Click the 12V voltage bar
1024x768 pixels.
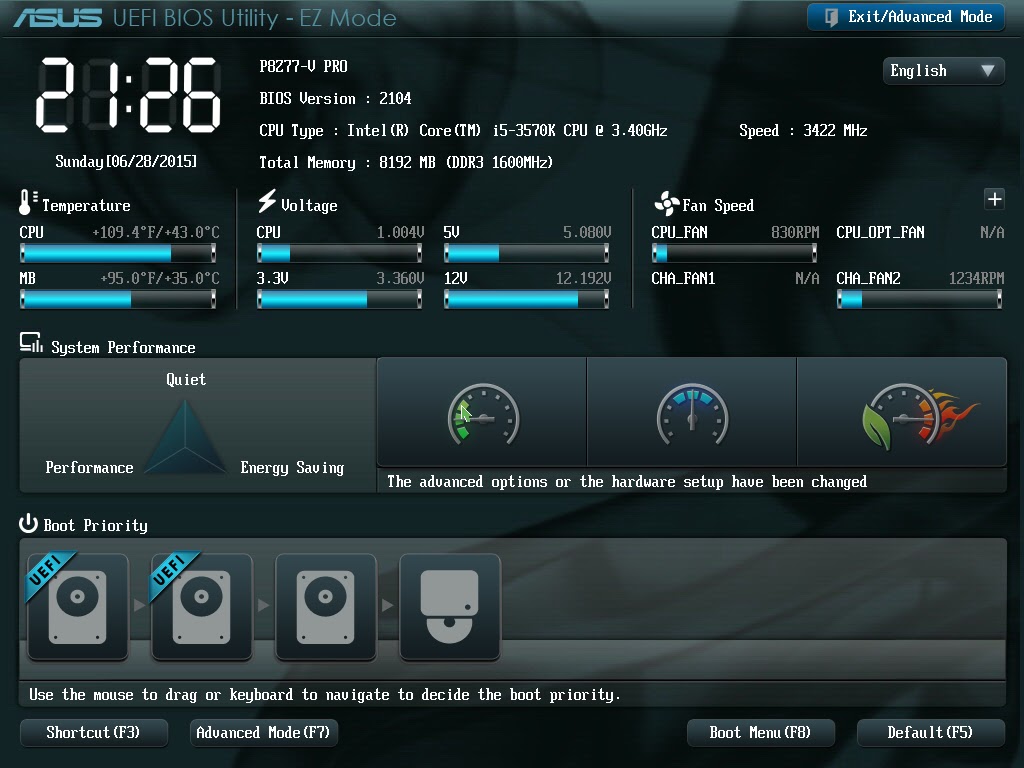[x=526, y=299]
